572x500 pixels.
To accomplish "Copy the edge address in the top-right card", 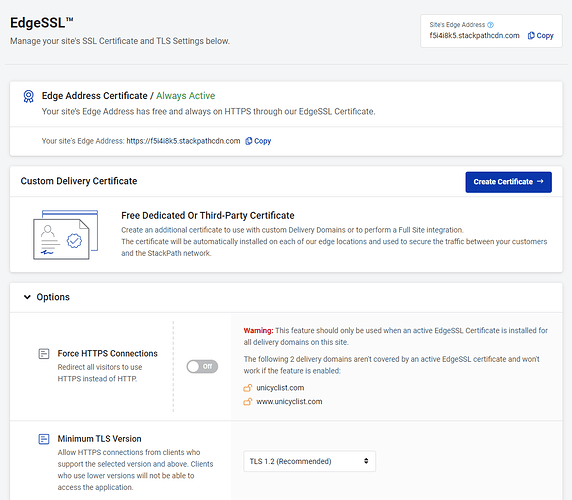I will [x=541, y=36].
